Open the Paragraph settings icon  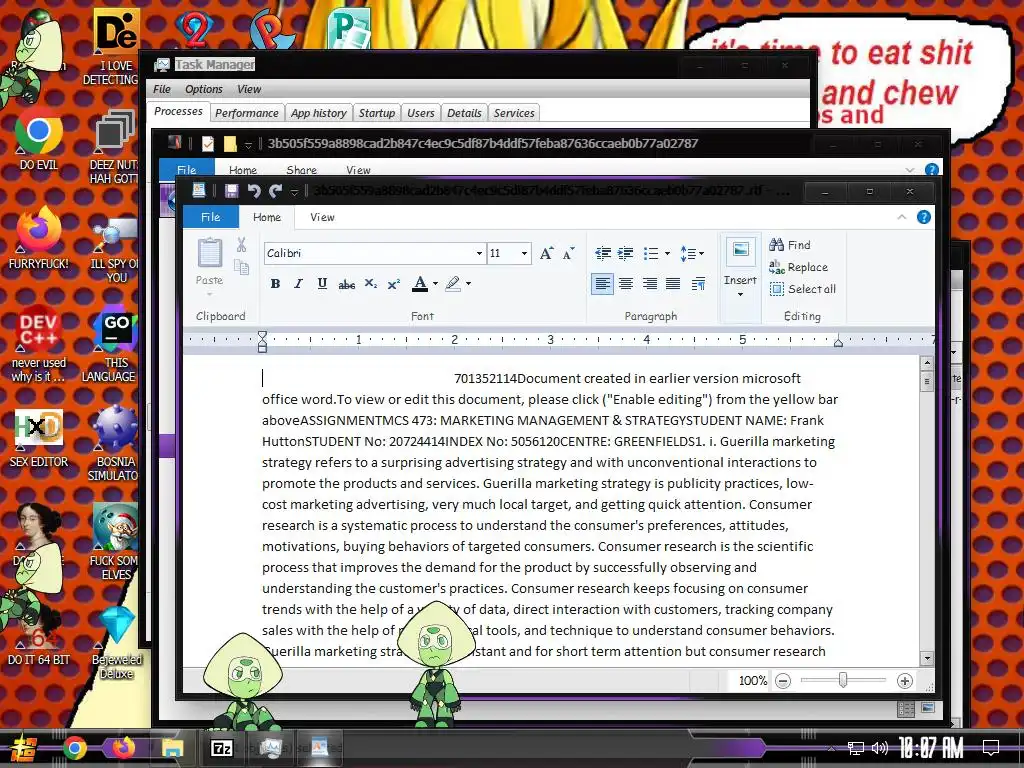pyautogui.click(x=698, y=283)
